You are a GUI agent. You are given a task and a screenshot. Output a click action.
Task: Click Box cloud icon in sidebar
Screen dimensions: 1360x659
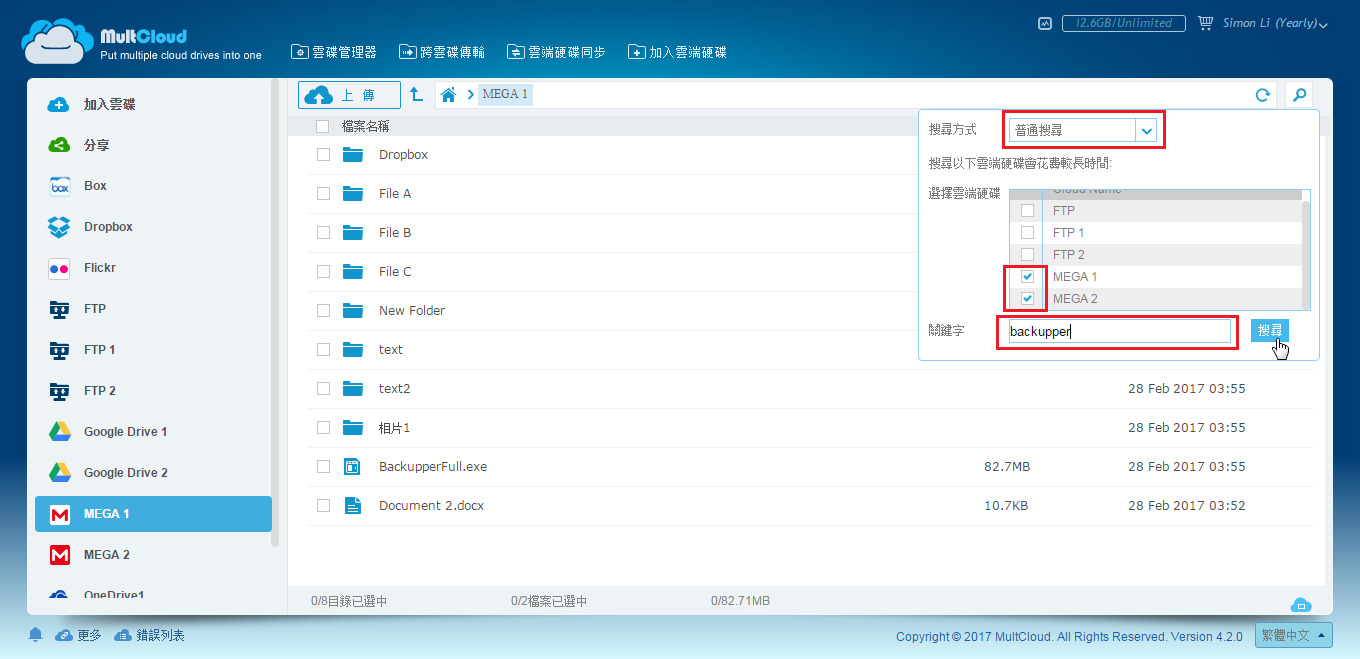point(60,186)
